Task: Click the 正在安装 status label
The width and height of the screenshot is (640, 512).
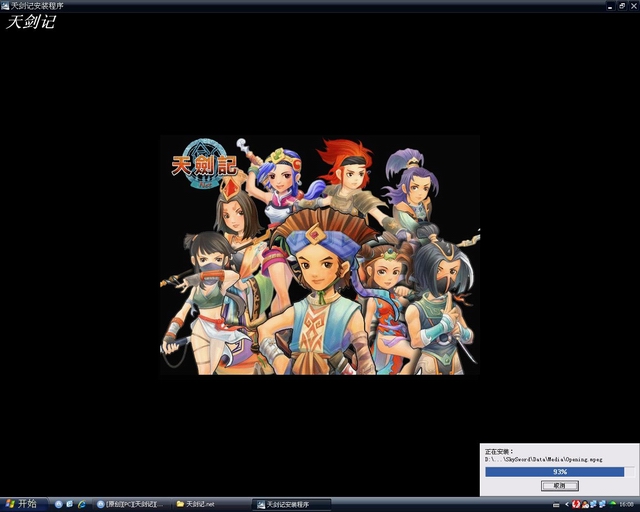Action: coord(499,452)
